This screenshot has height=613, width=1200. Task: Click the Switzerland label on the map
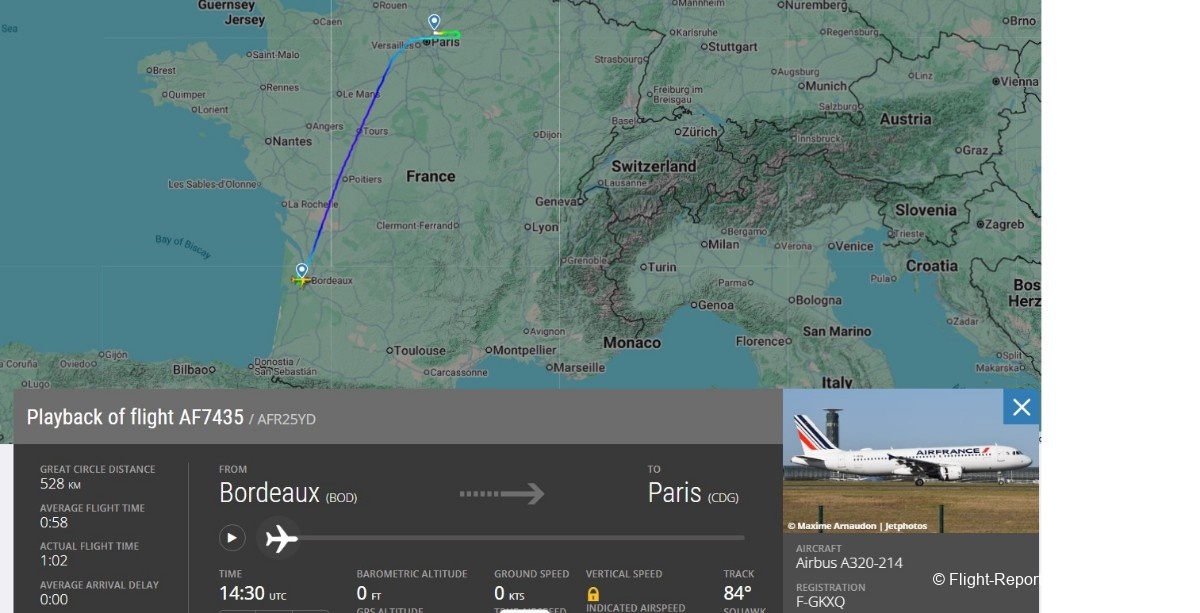click(654, 166)
